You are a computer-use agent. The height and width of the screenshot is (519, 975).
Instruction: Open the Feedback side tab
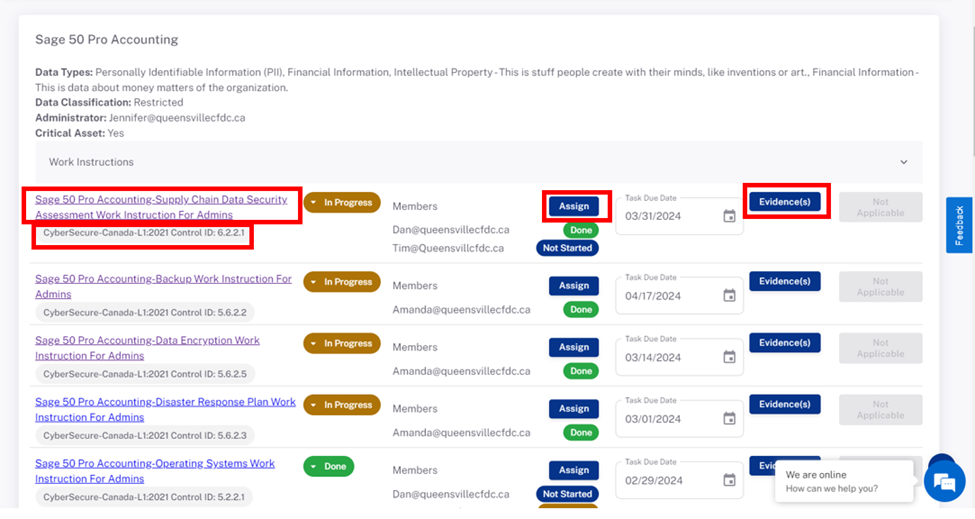(959, 225)
